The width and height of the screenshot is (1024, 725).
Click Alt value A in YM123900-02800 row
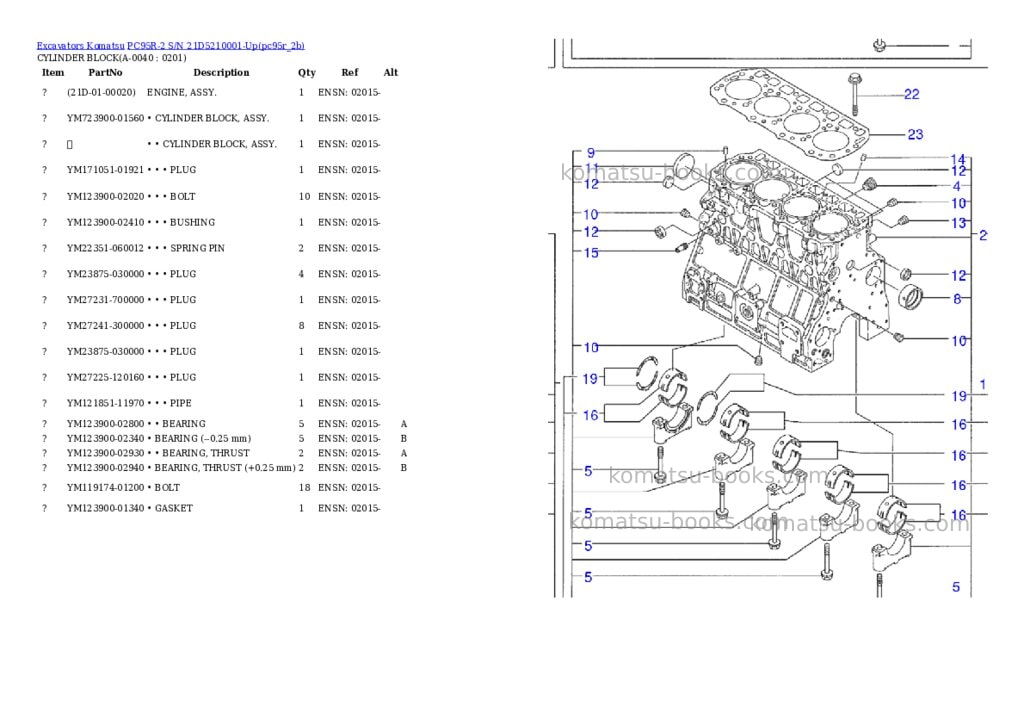[404, 424]
